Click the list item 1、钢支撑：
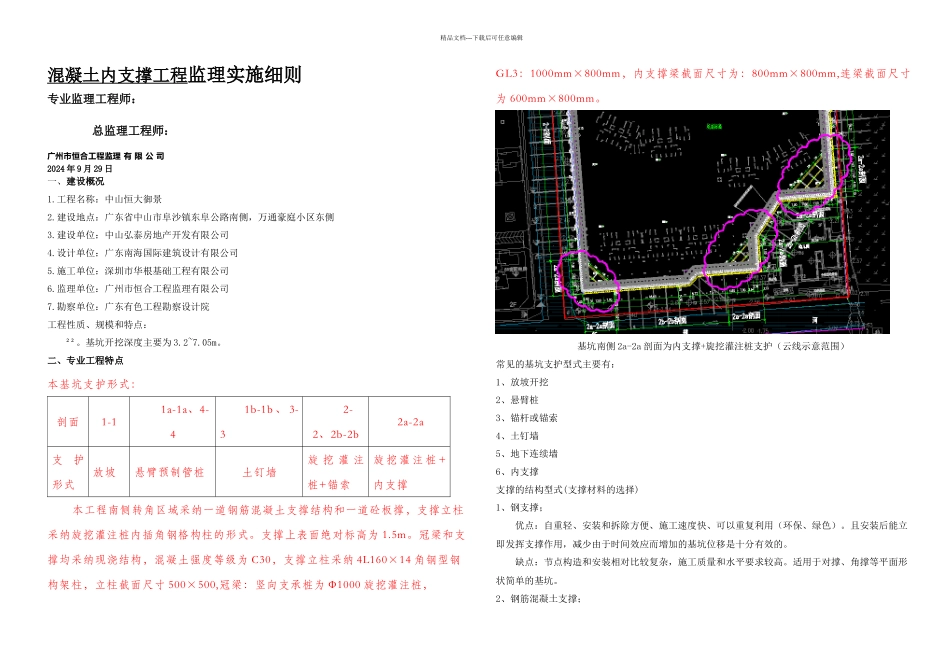The height and width of the screenshot is (672, 950). point(519,508)
